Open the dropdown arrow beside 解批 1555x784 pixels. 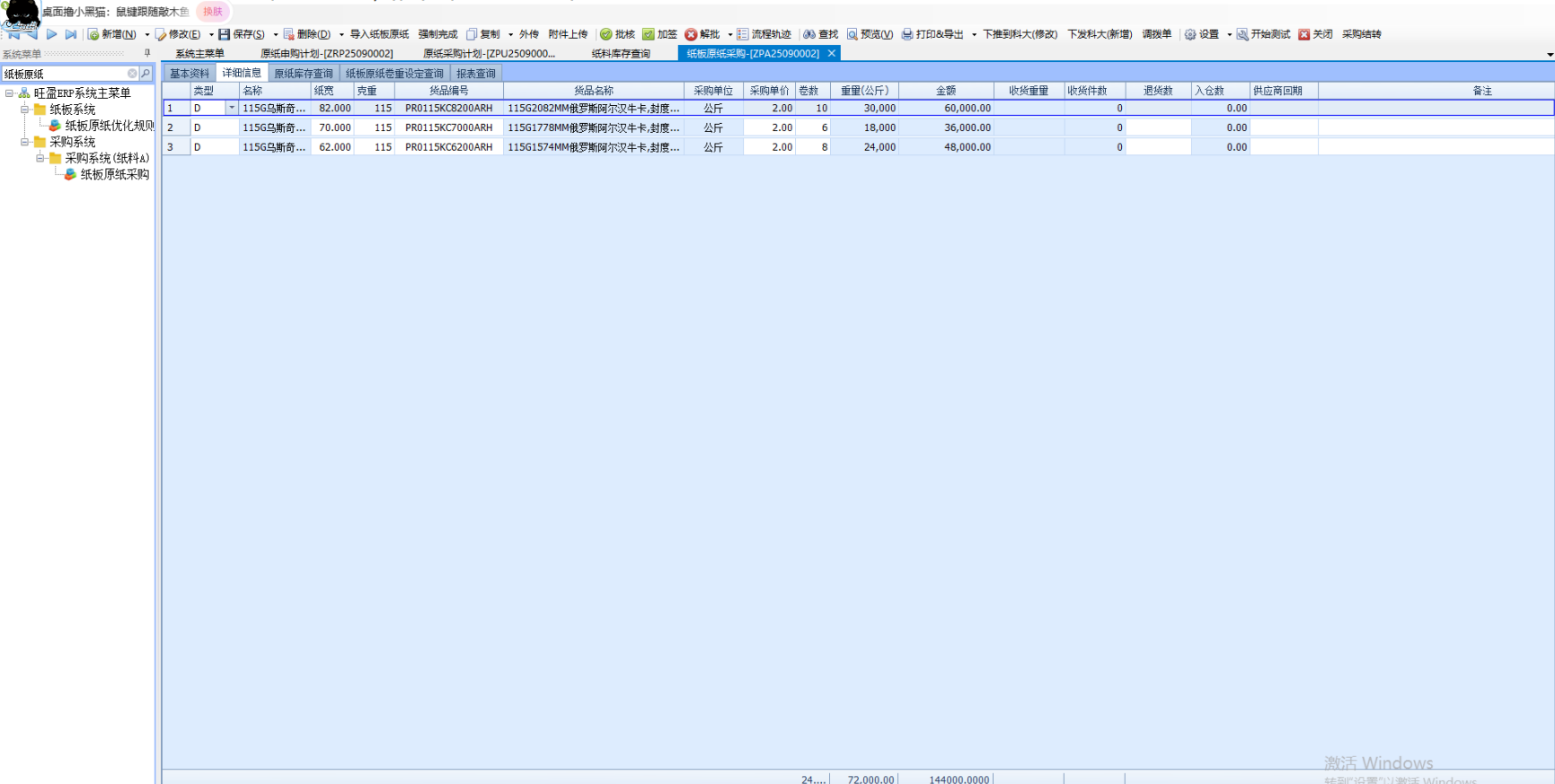[729, 34]
